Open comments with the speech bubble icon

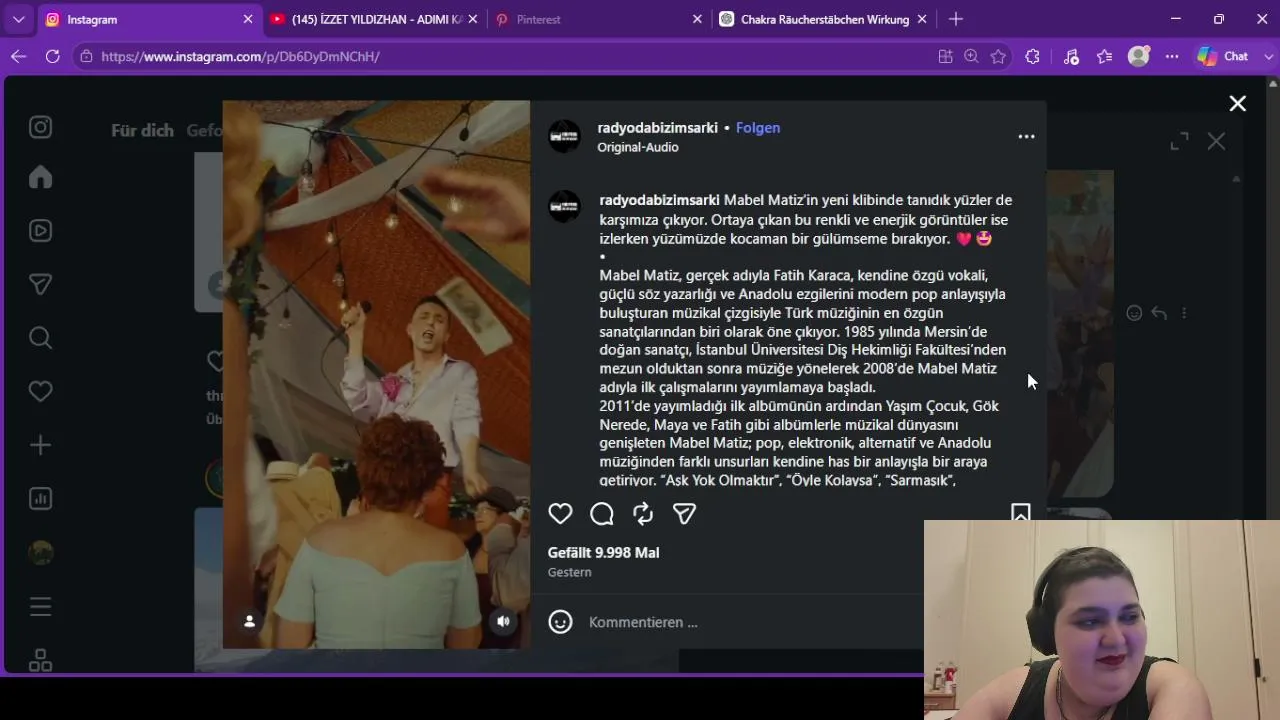click(602, 514)
